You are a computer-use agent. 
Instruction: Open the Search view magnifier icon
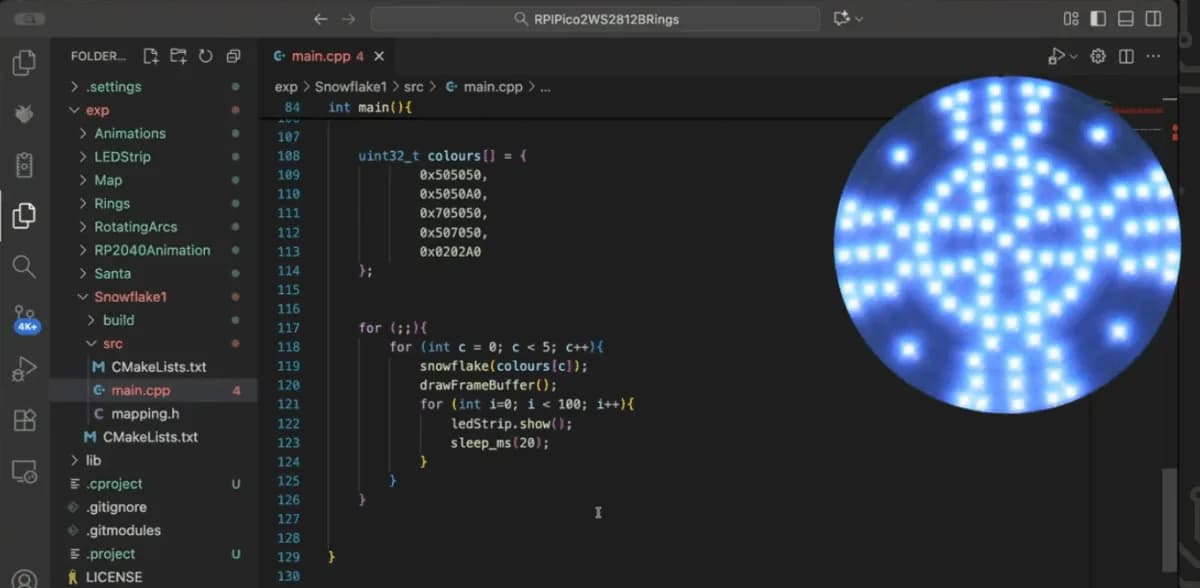(x=24, y=266)
